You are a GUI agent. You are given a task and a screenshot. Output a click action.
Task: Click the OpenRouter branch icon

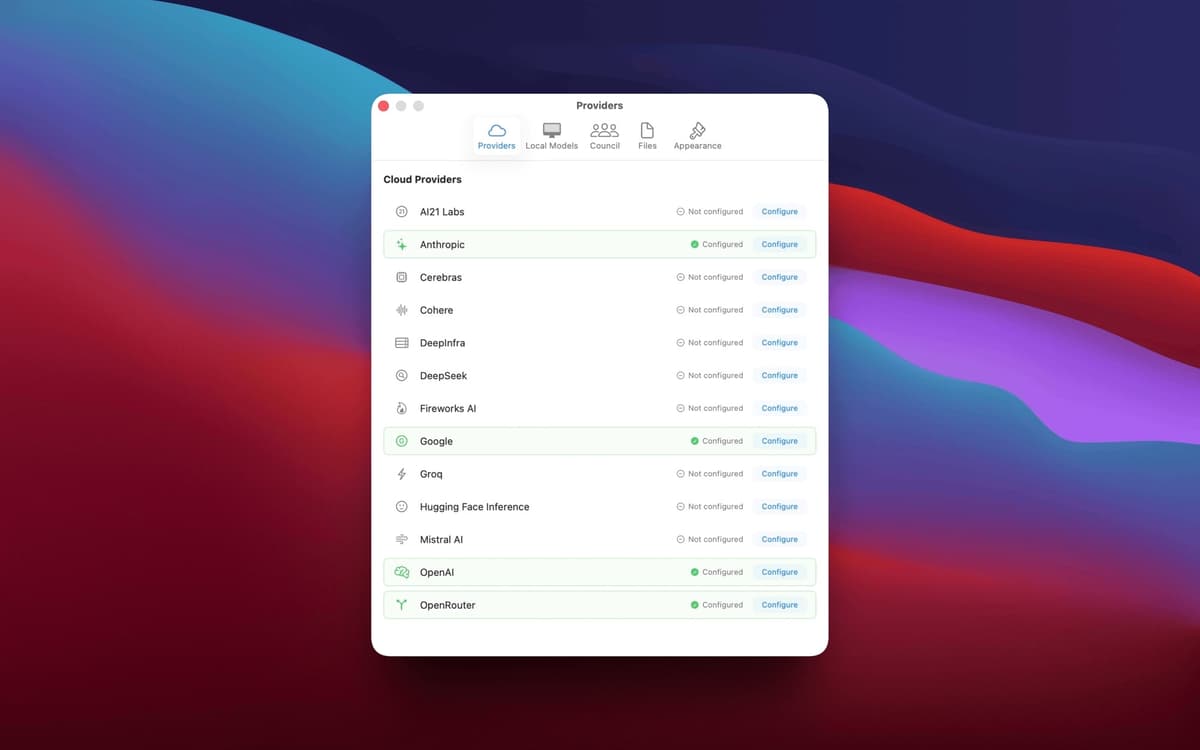pyautogui.click(x=402, y=605)
